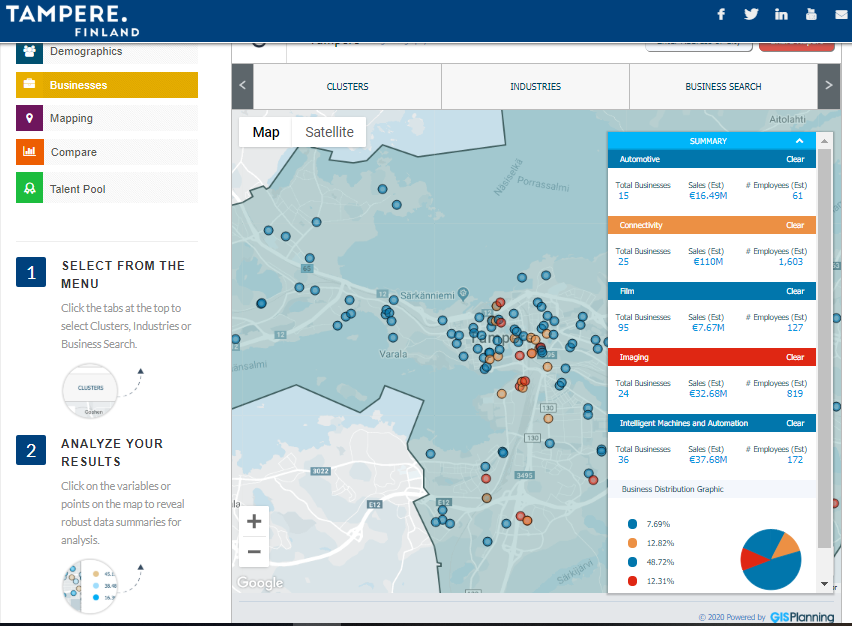Image resolution: width=852 pixels, height=626 pixels.
Task: Select Talent Pool in the sidebar
Action: [x=107, y=188]
